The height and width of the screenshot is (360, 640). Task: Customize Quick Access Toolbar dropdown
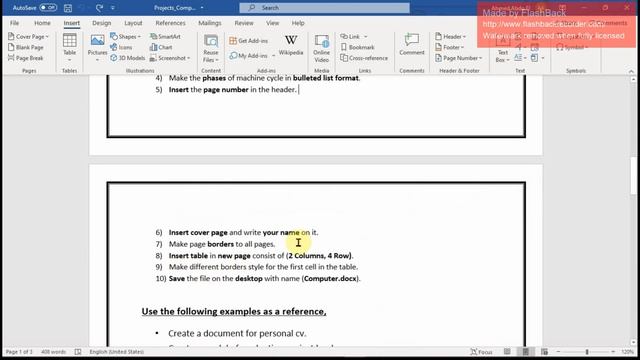pyautogui.click(x=113, y=8)
